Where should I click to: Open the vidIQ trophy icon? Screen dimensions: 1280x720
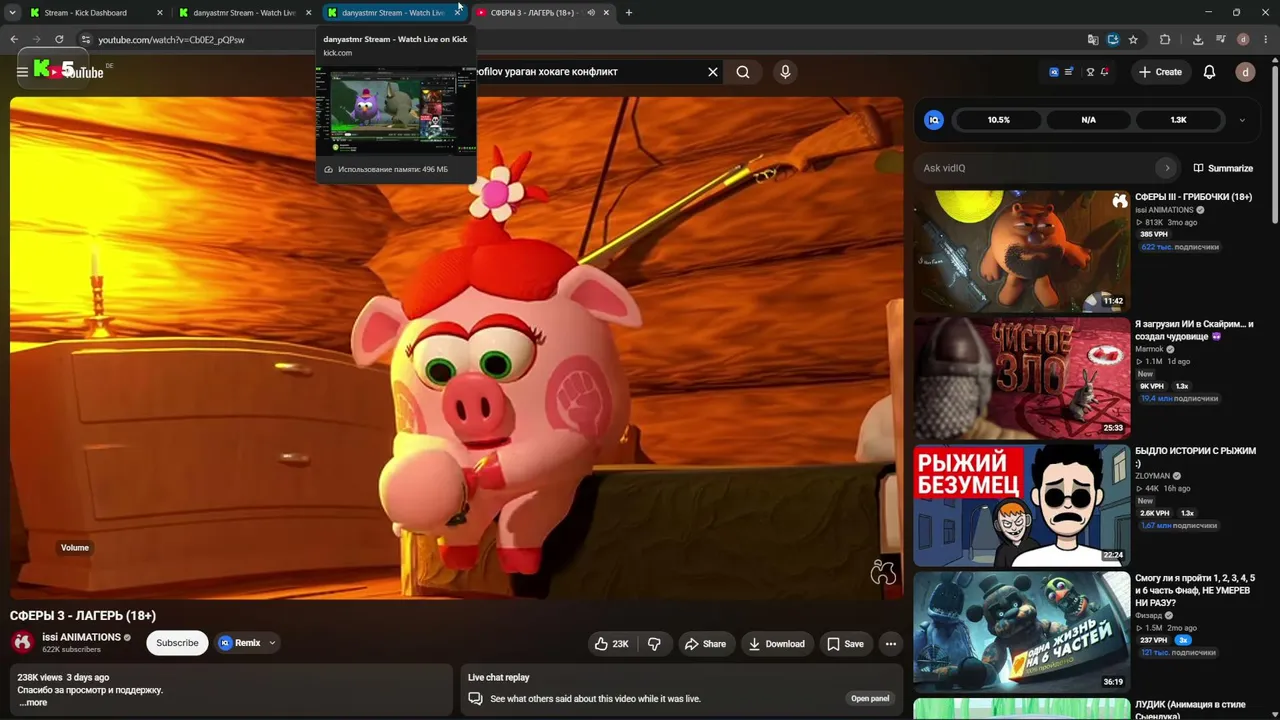[1090, 72]
